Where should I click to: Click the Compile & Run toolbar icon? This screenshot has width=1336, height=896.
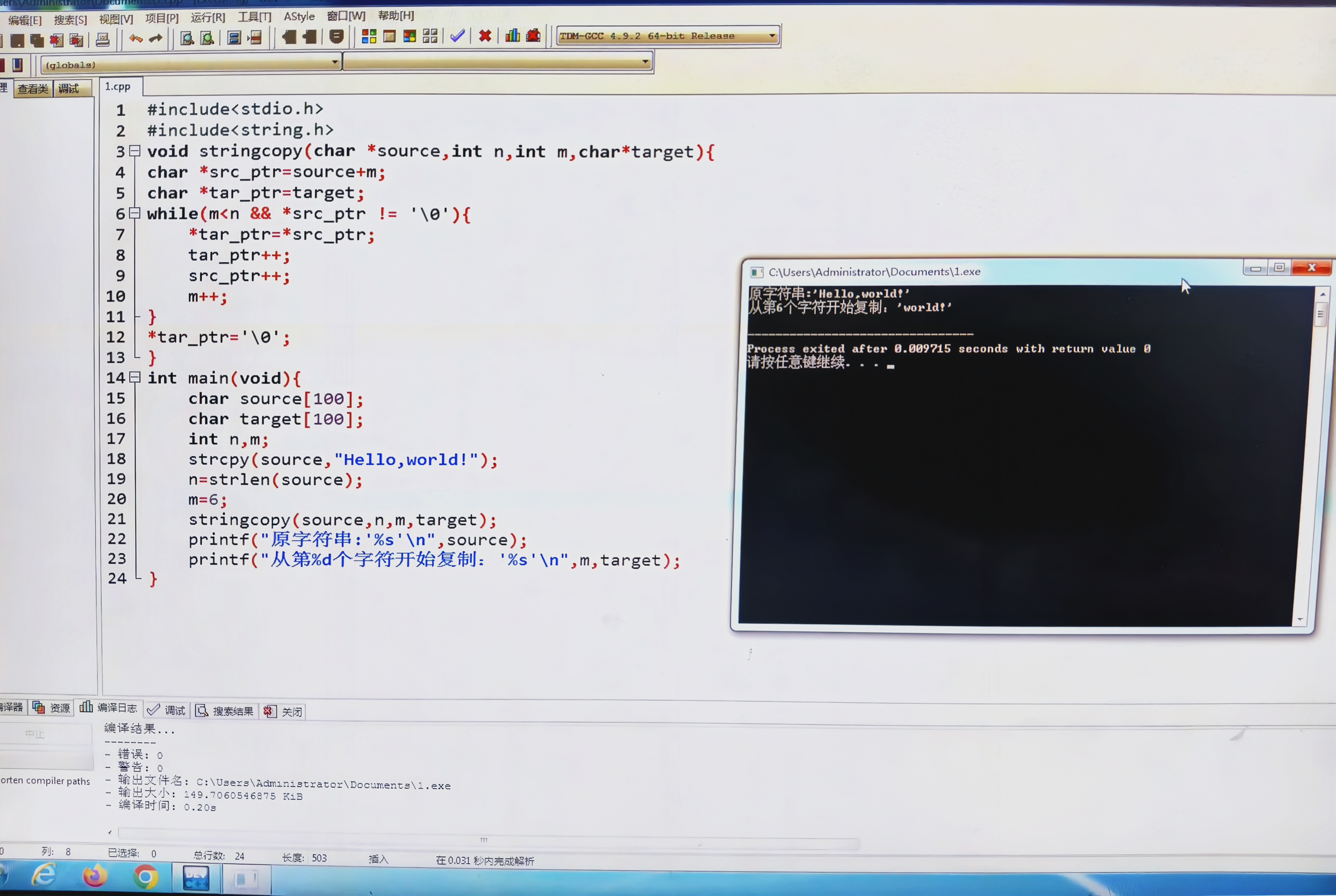coord(410,37)
